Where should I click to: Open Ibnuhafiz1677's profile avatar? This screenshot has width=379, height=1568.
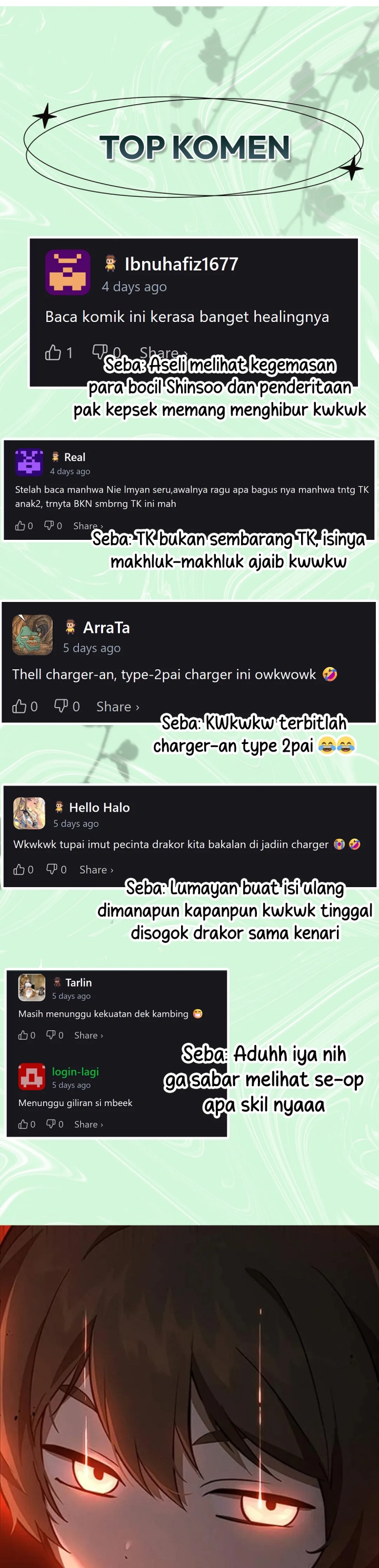click(x=67, y=272)
